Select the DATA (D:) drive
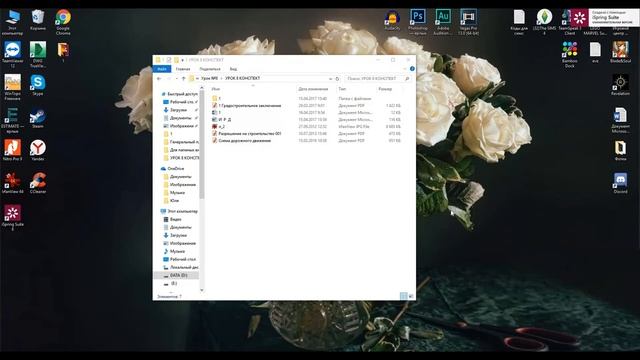Viewport: 640px width, 360px height. [x=177, y=276]
